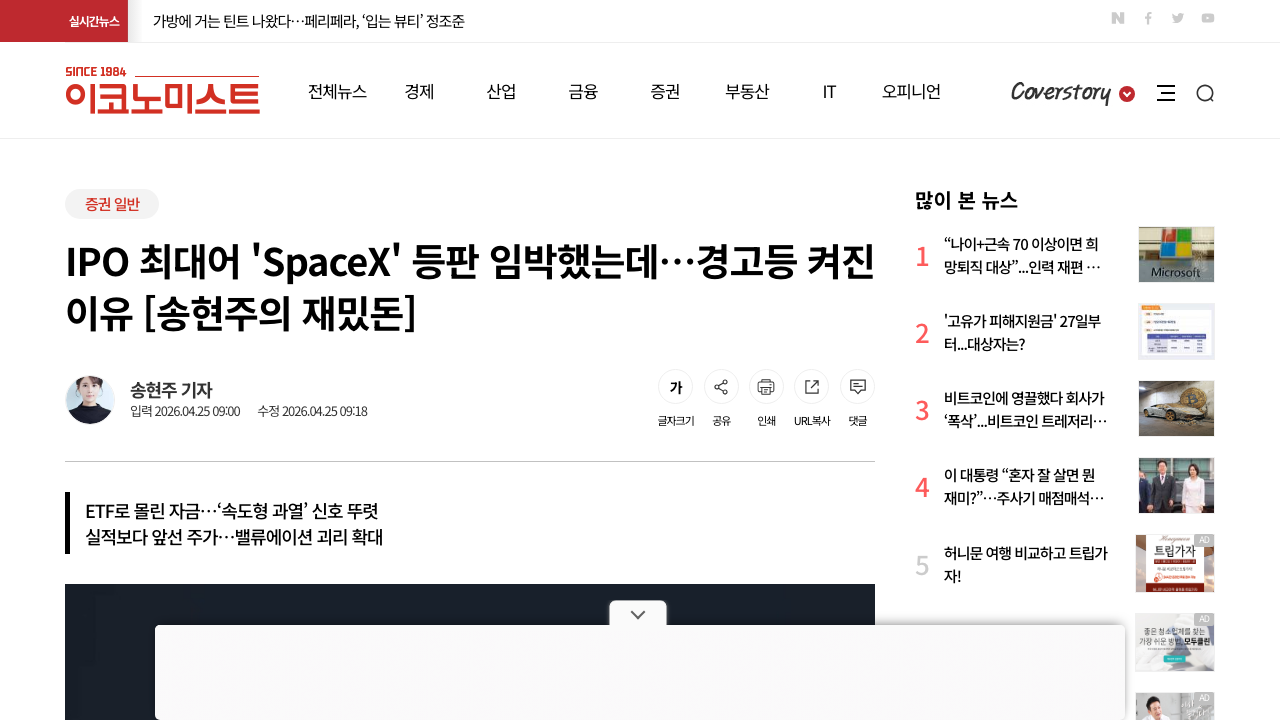The height and width of the screenshot is (720, 1280).
Task: Click the president couple thumbnail
Action: [1176, 485]
